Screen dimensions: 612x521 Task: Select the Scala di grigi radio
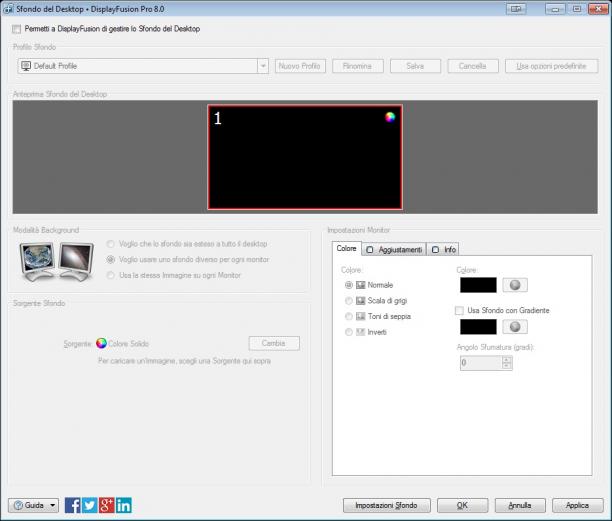[349, 301]
